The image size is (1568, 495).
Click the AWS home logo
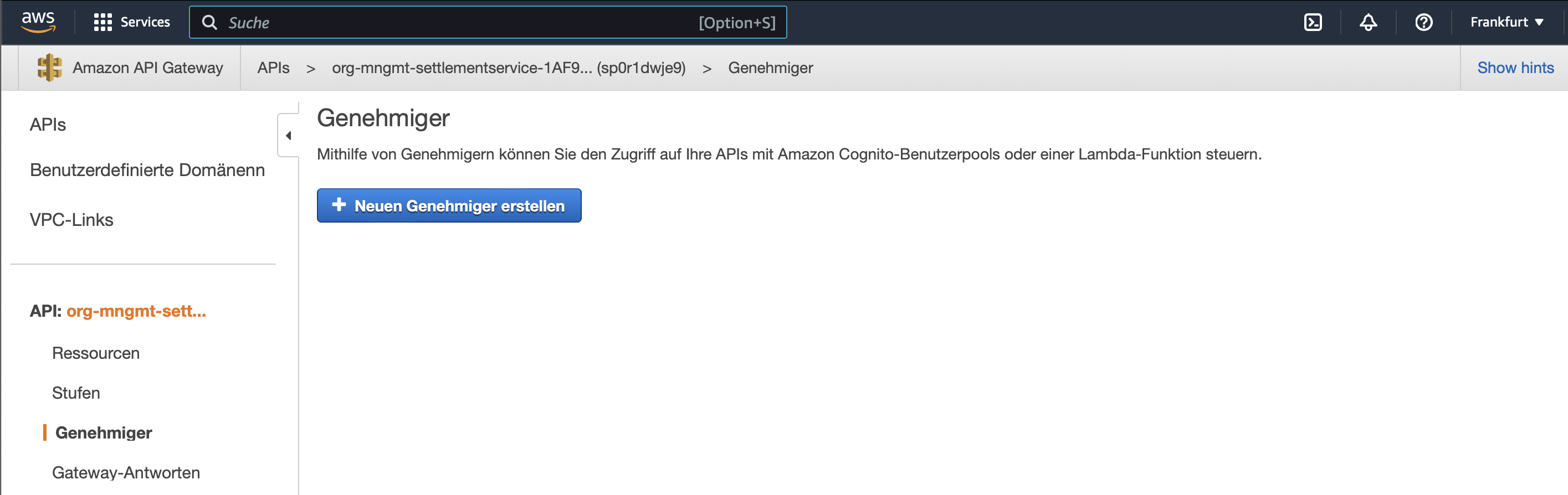(x=38, y=22)
